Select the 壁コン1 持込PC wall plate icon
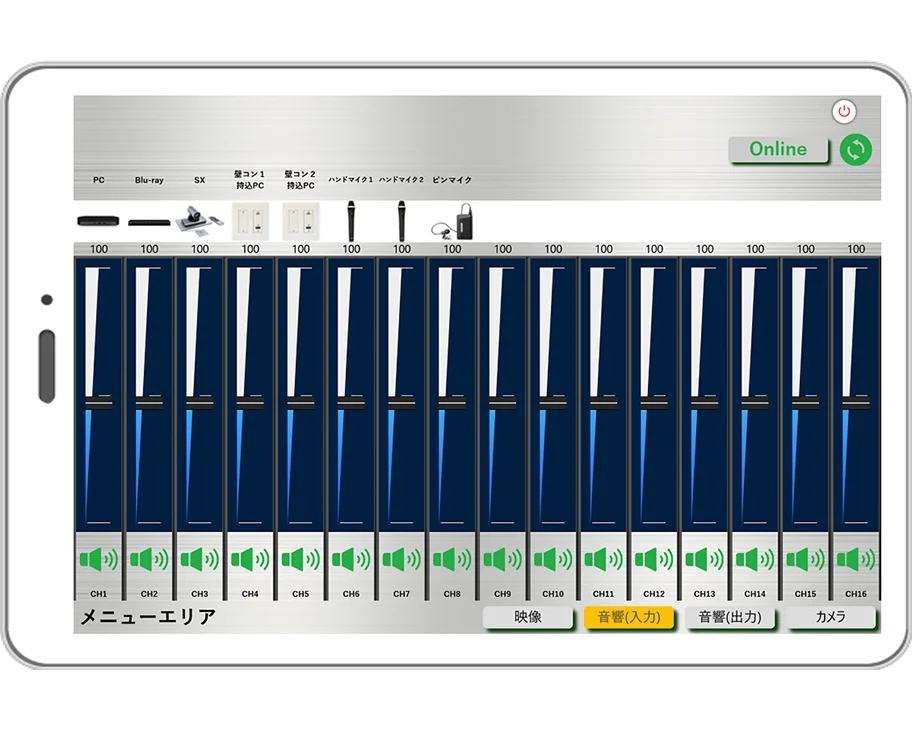Screen dimensions: 912x730 250,218
